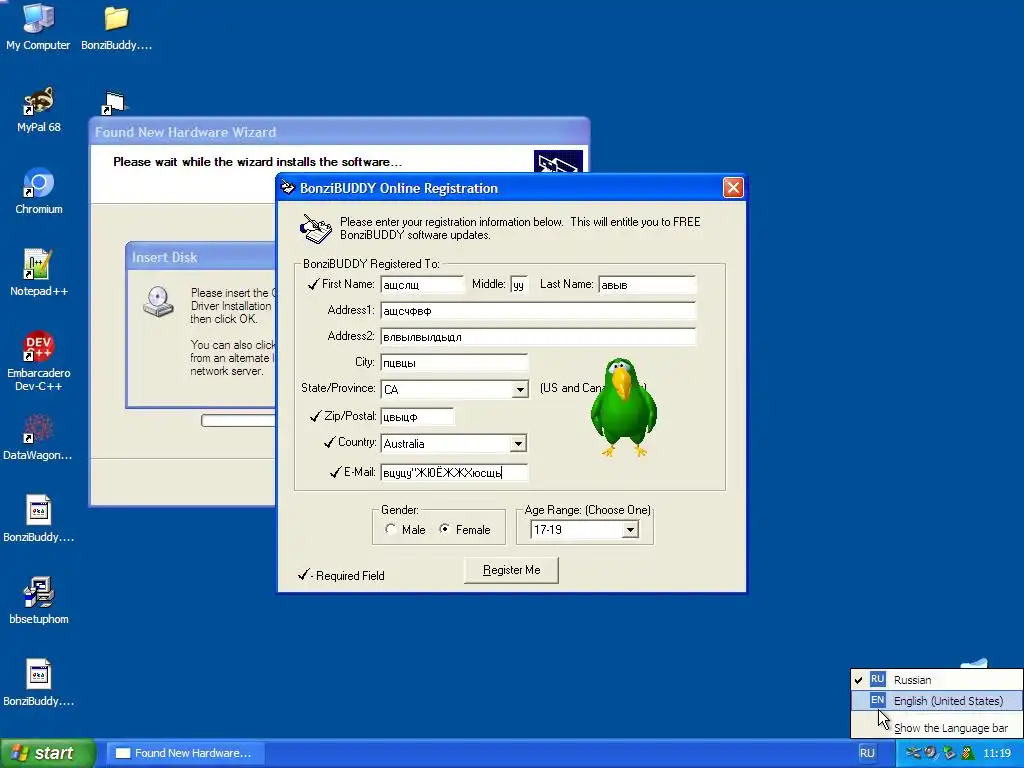This screenshot has width=1024, height=768.
Task: Click the City input field
Action: click(454, 363)
